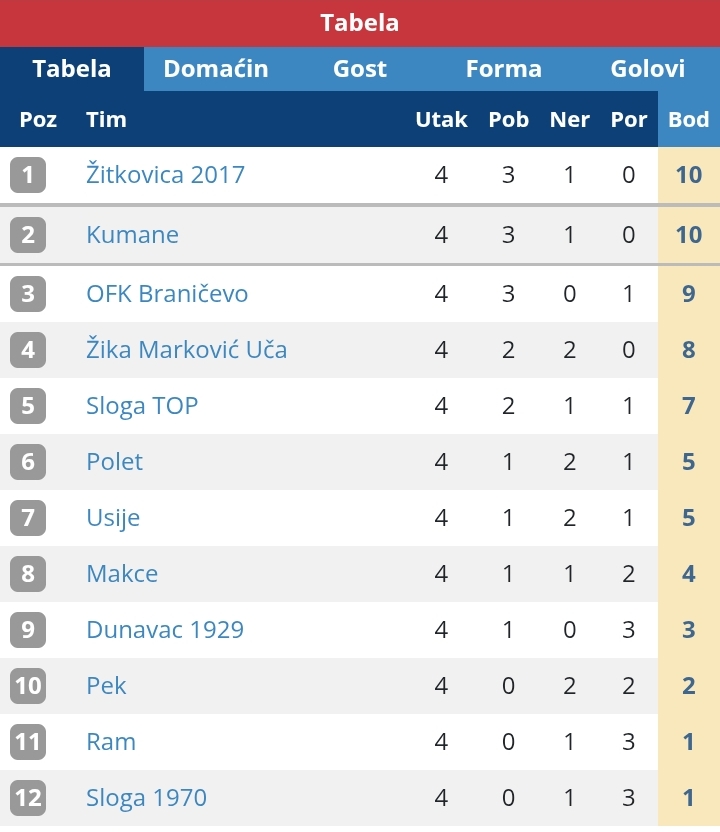Screen dimensions: 720x832
Task: Click the OFK Braničevo team link
Action: (167, 294)
